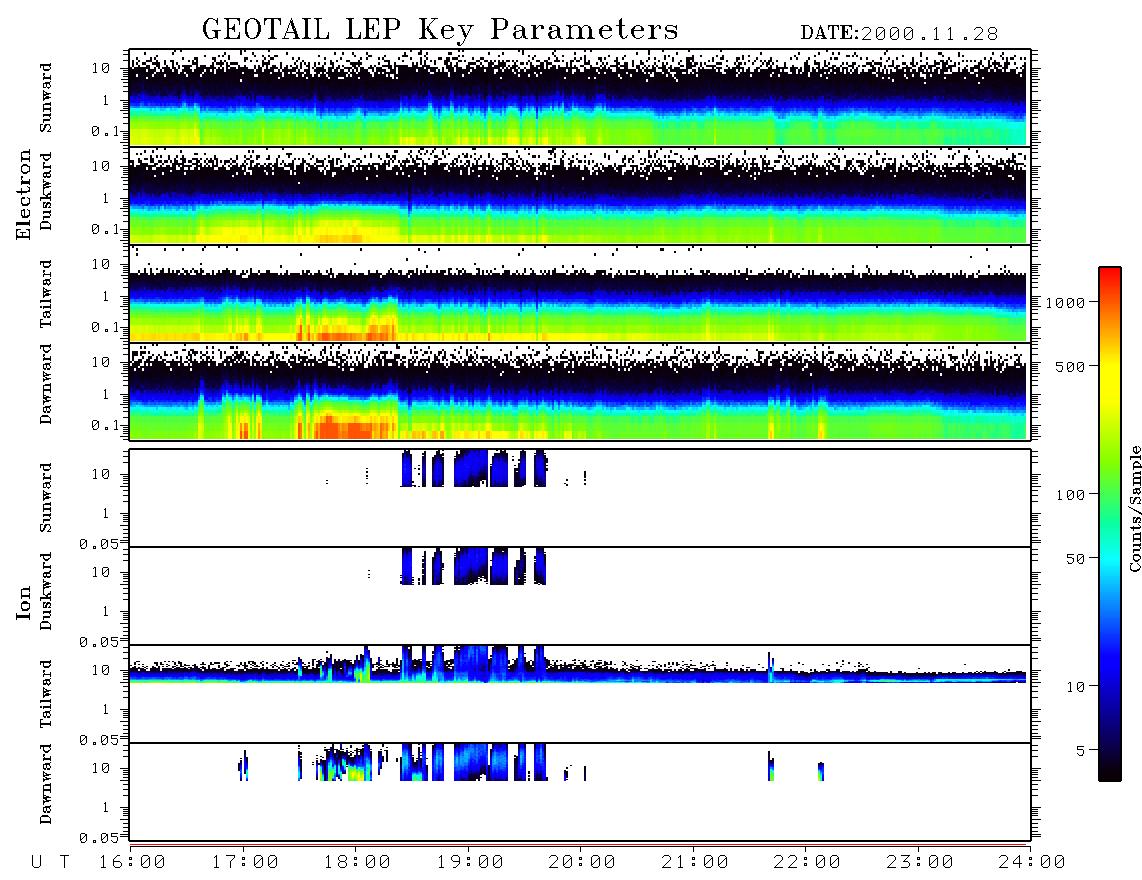Select the 19:00 time tick label

[470, 863]
